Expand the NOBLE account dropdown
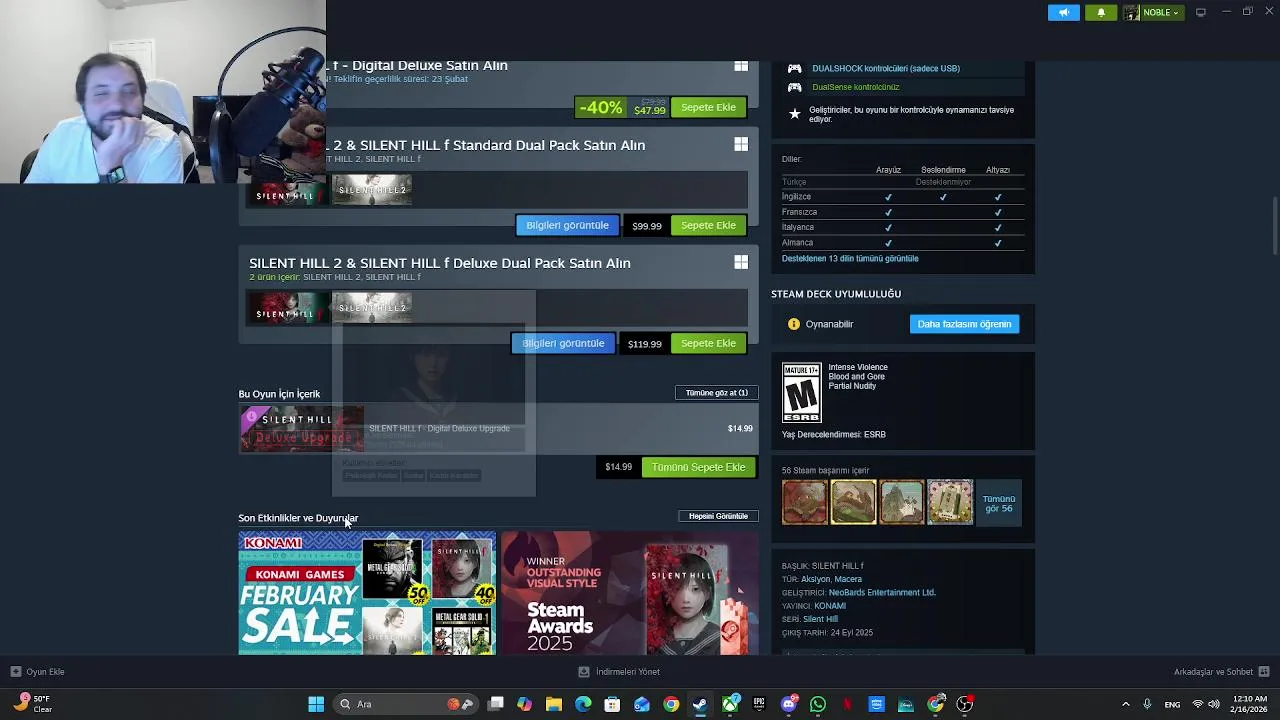Screen dimensions: 1280x720 pos(1153,13)
